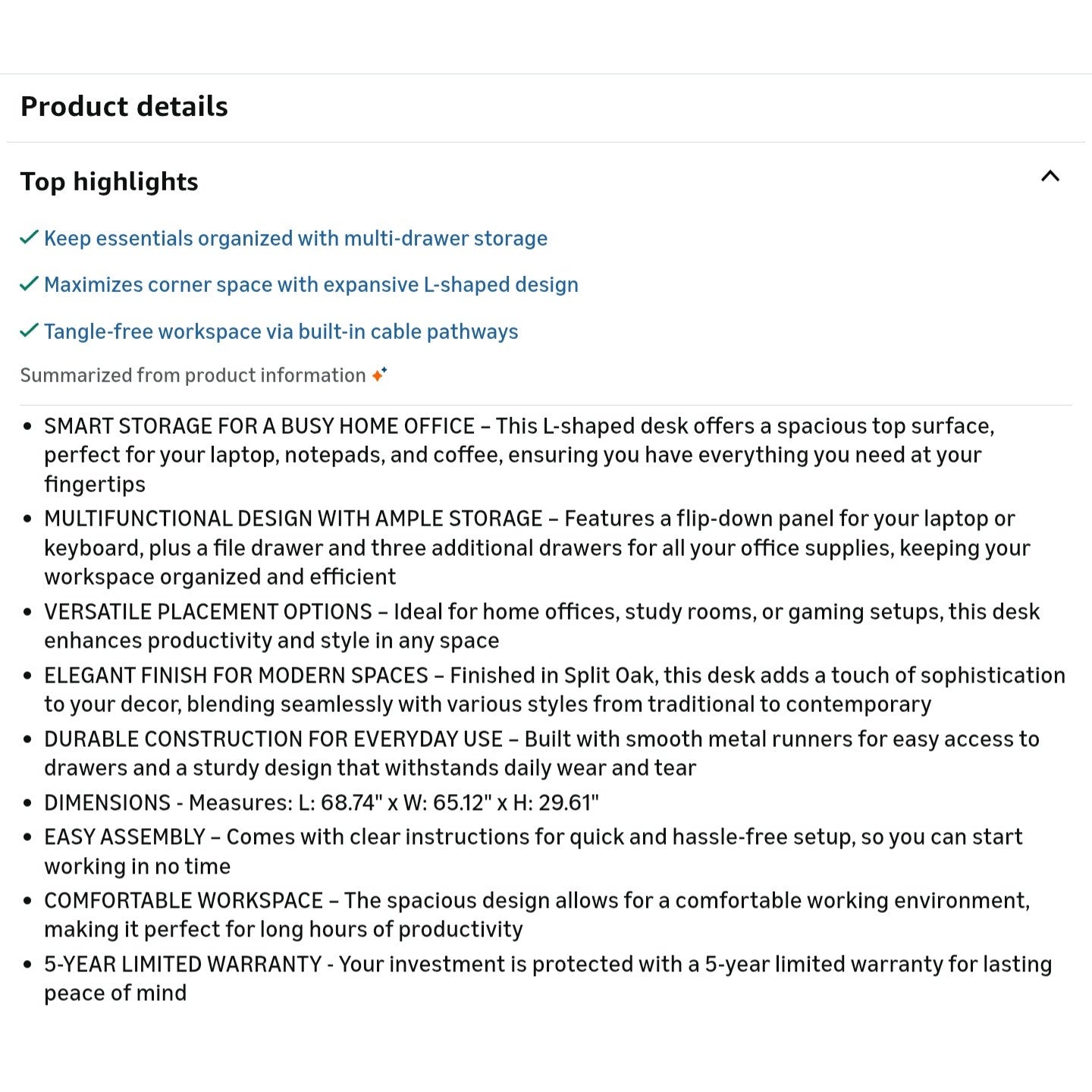Click checkmark icon beside multi-drawer storage highlight
The image size is (1092, 1092).
(x=29, y=238)
